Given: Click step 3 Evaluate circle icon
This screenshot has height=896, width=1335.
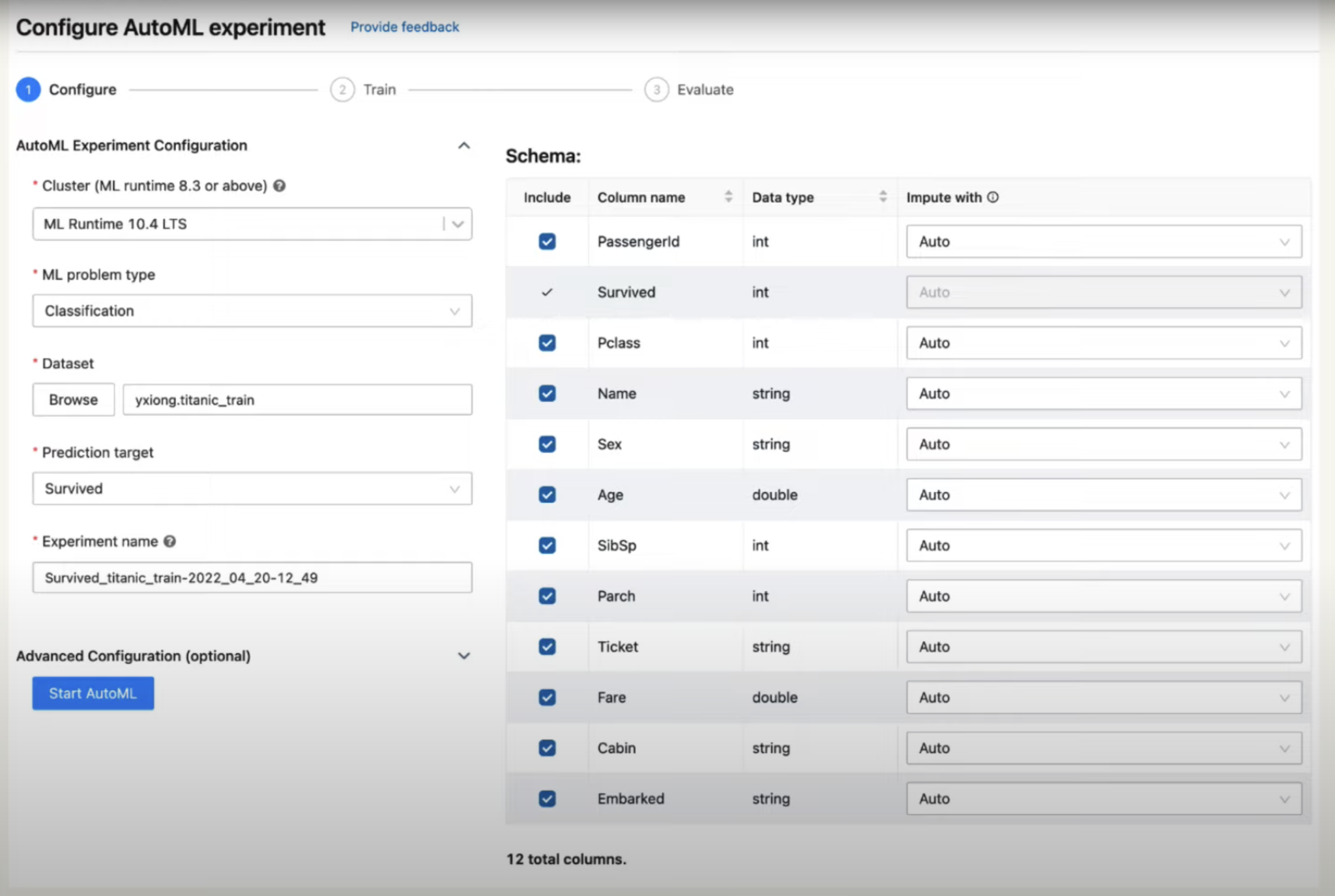Looking at the screenshot, I should click(x=656, y=89).
